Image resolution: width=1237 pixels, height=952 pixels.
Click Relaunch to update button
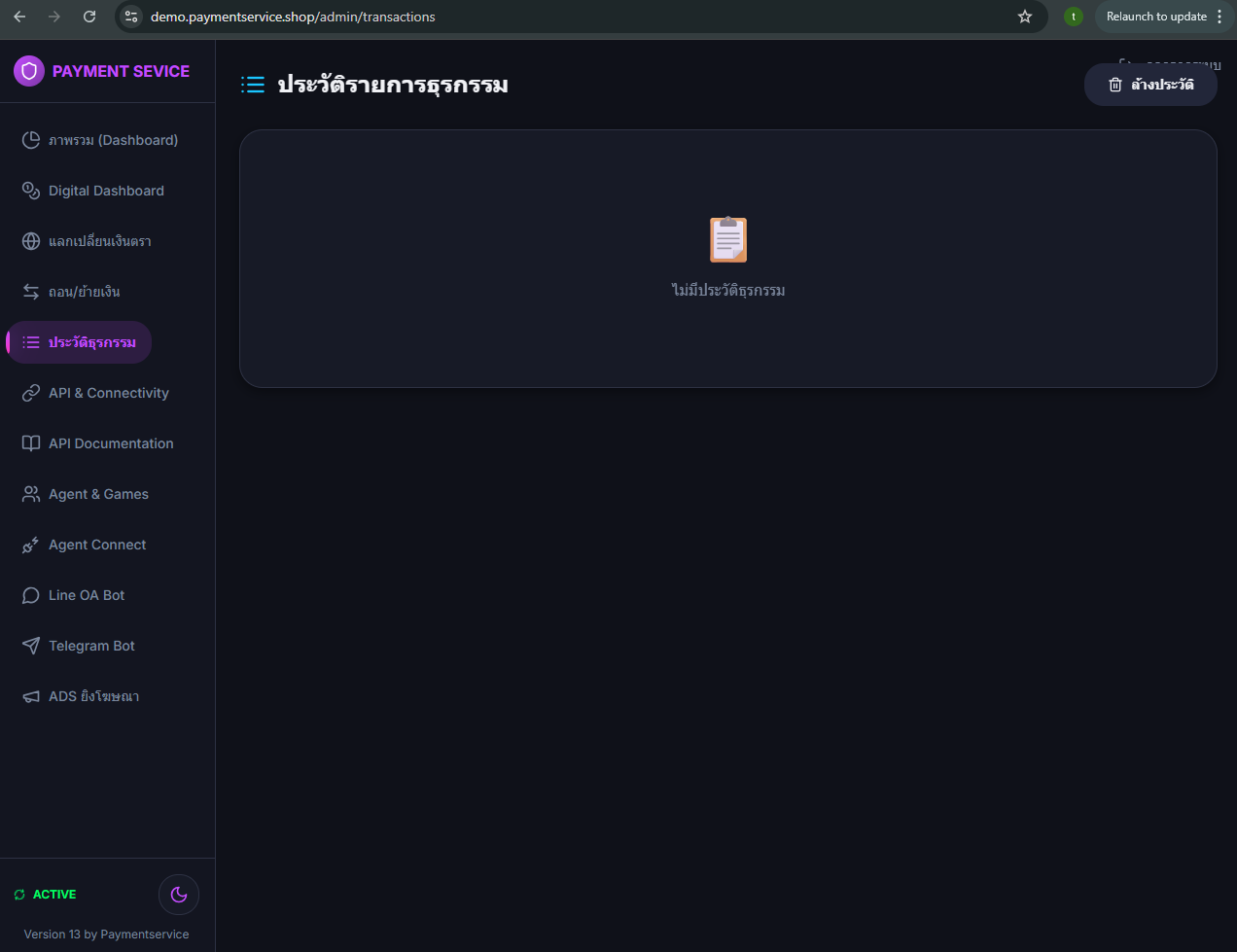1155,17
